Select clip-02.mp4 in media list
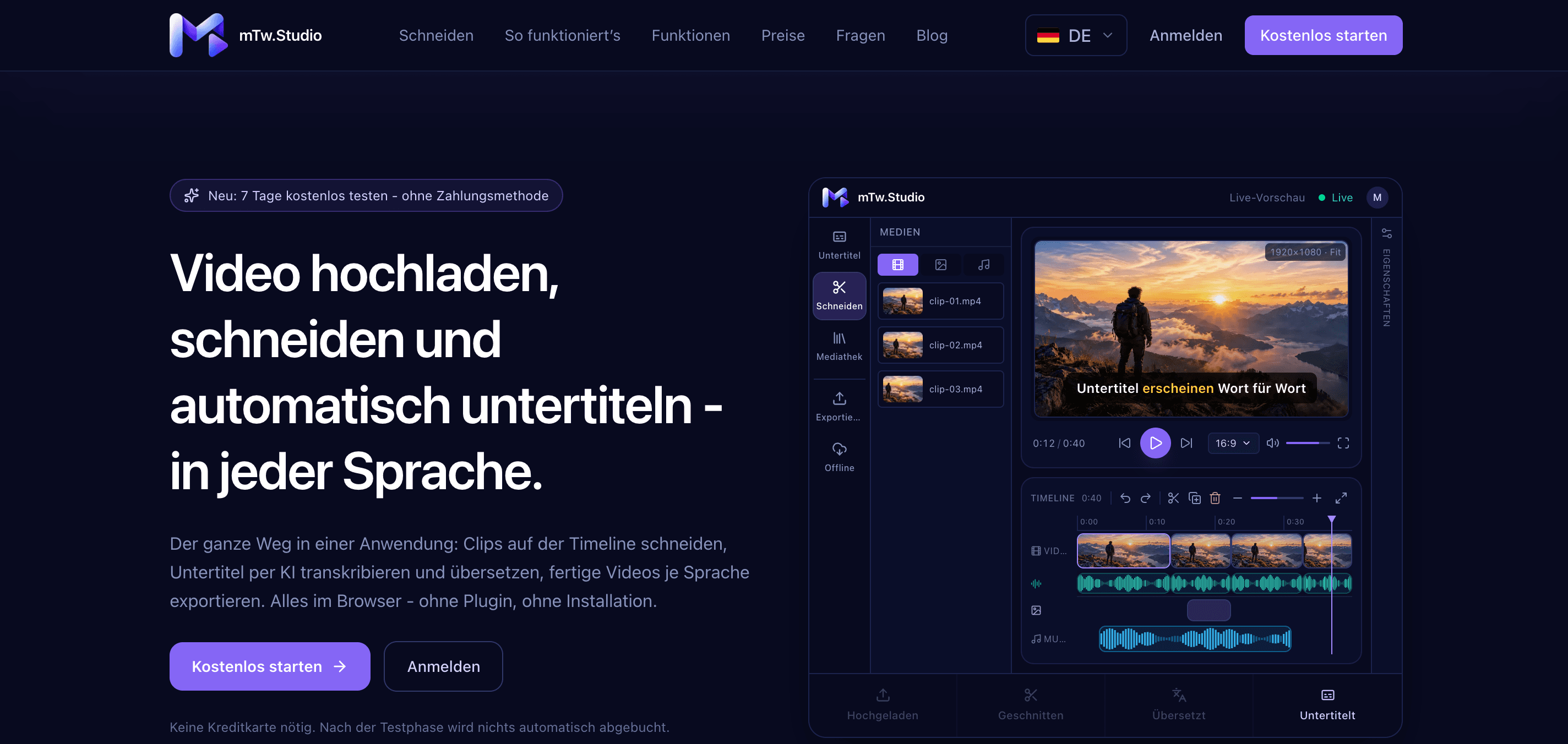Image resolution: width=1568 pixels, height=744 pixels. [x=940, y=345]
